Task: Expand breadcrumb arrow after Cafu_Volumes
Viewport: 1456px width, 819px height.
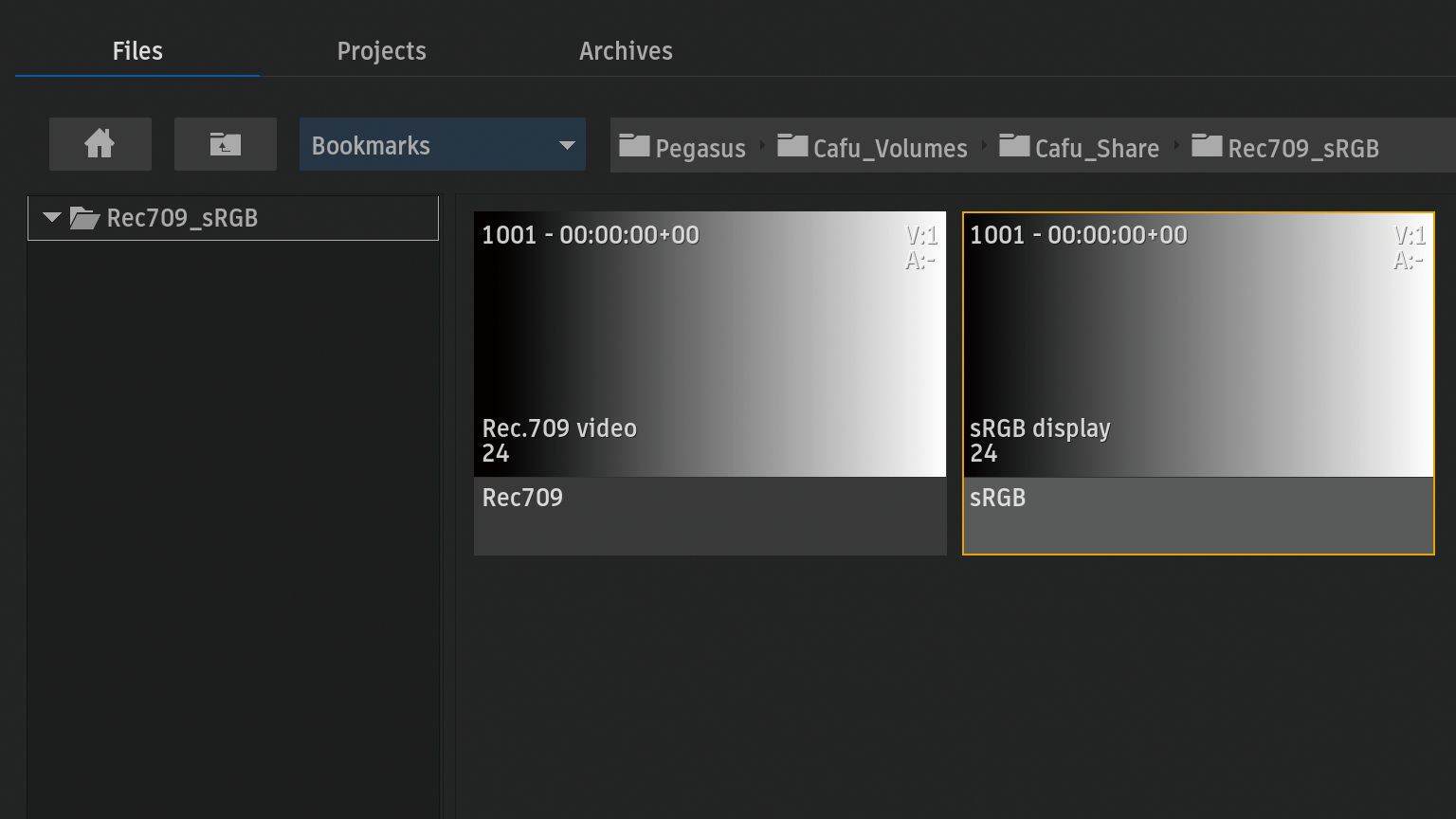Action: (x=984, y=145)
